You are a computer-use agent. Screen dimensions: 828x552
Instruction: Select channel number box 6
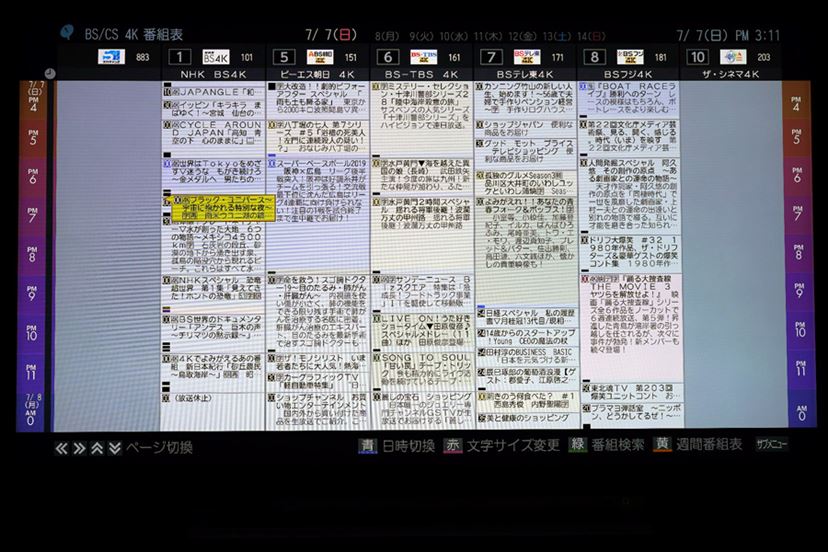388,57
